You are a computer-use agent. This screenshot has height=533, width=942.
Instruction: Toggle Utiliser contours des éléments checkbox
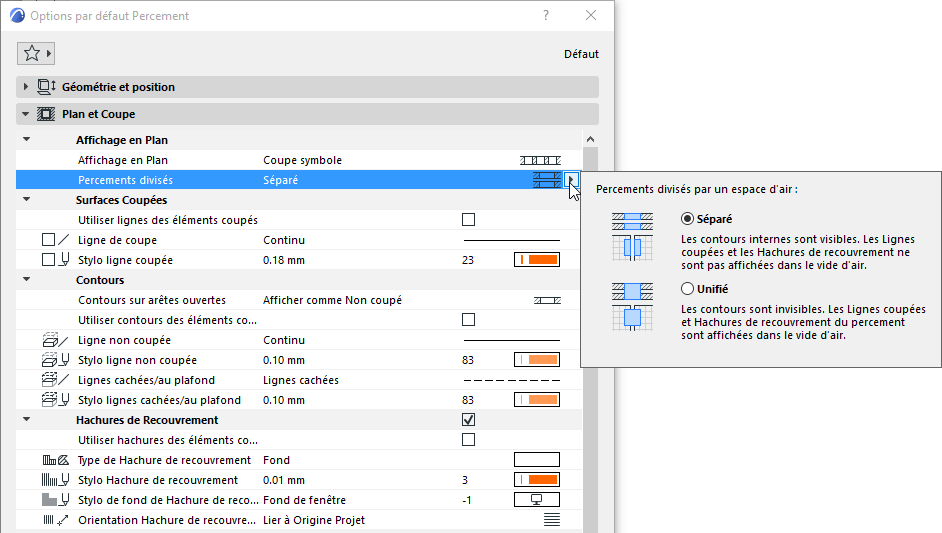(469, 320)
